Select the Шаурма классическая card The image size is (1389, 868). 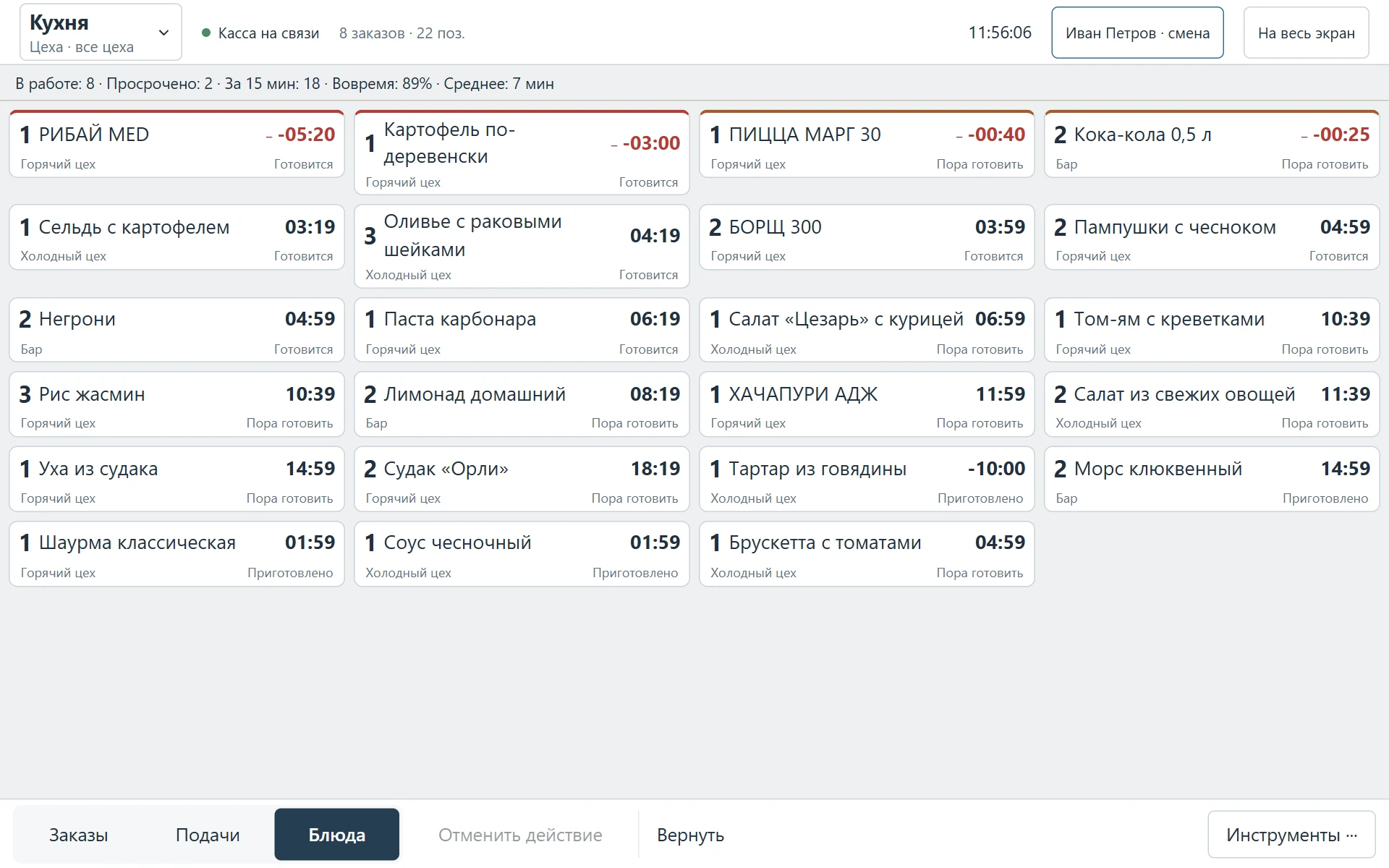coord(177,554)
